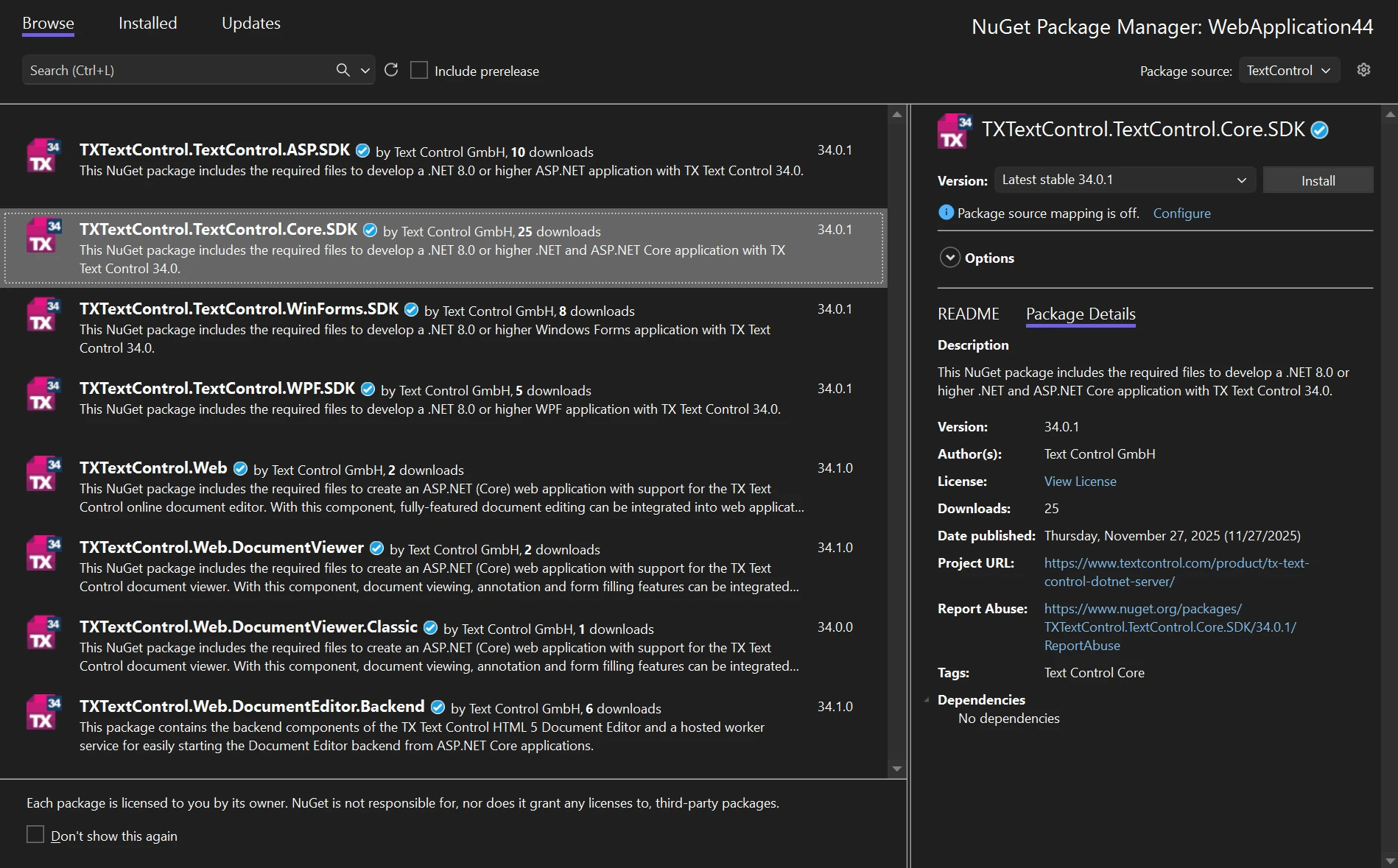The height and width of the screenshot is (868, 1398).
Task: Open the NuGet settings gear
Action: coord(1363,69)
